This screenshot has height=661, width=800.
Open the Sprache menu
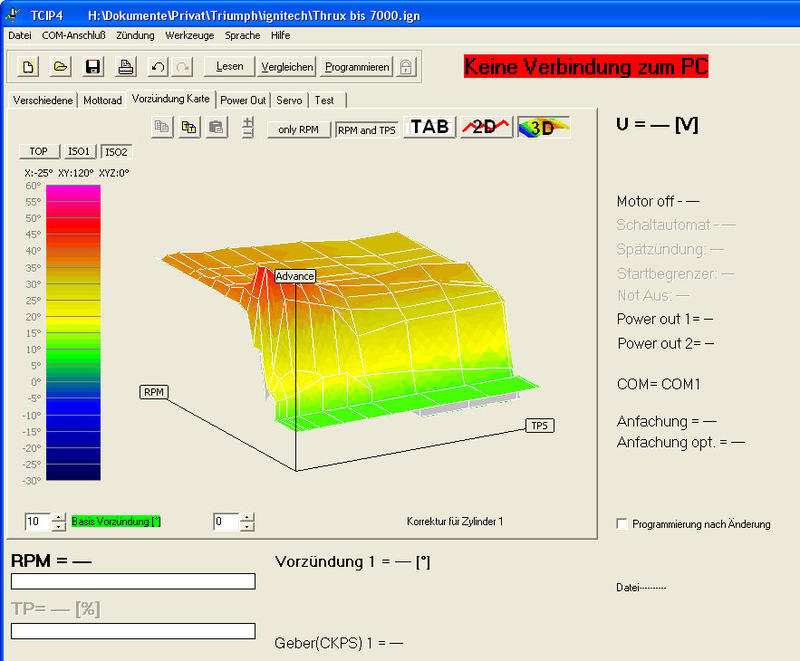(x=242, y=35)
